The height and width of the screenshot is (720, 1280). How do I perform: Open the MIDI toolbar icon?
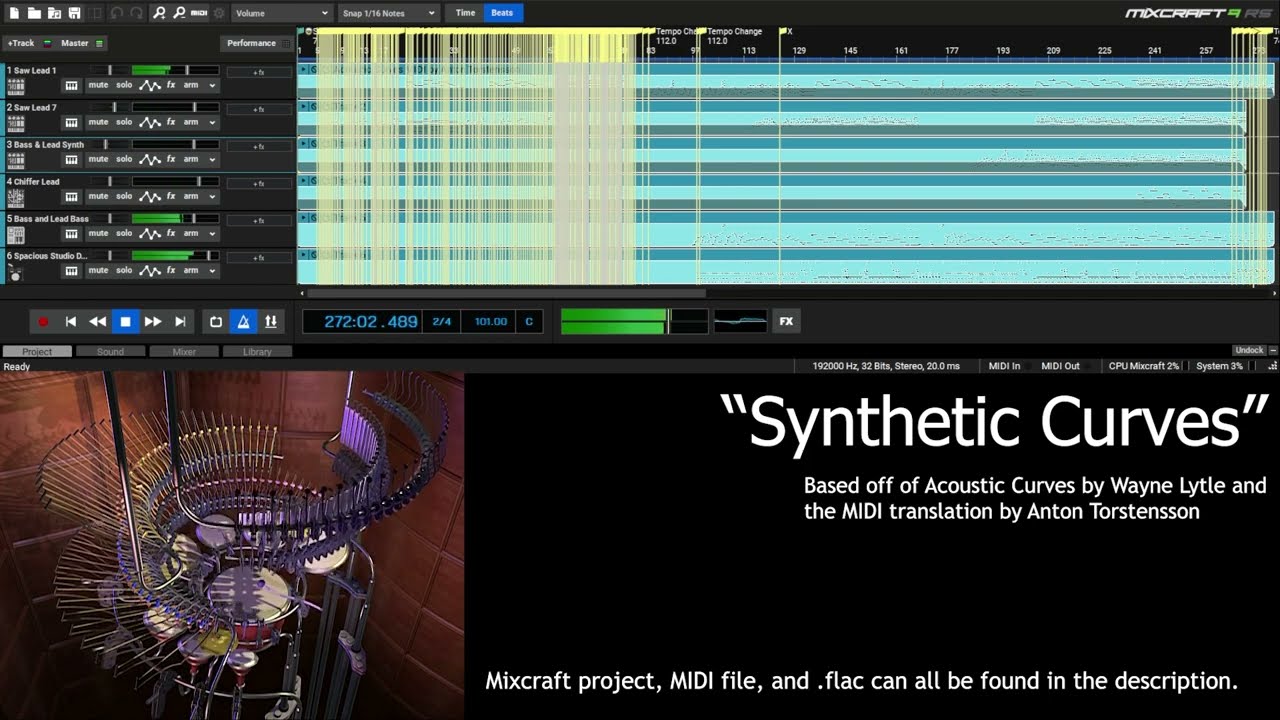click(x=198, y=13)
